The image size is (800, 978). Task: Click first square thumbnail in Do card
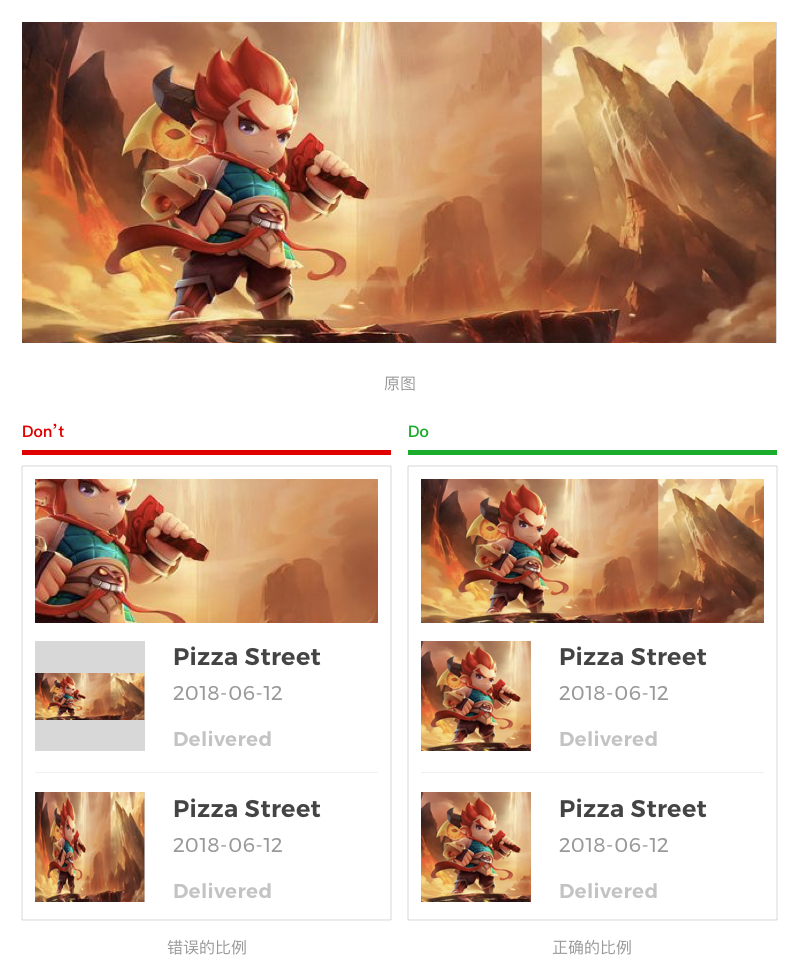(x=476, y=696)
